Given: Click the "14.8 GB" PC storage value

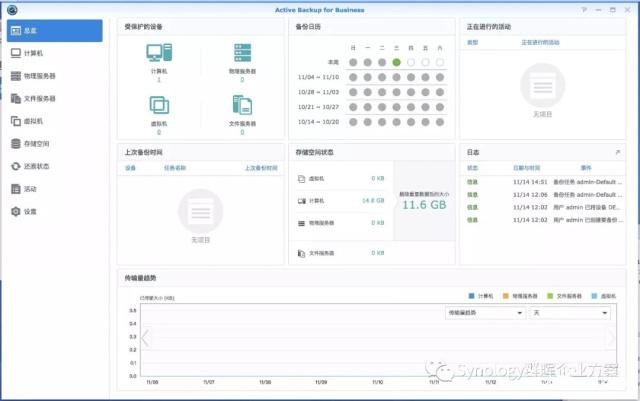Looking at the screenshot, I should tap(373, 200).
